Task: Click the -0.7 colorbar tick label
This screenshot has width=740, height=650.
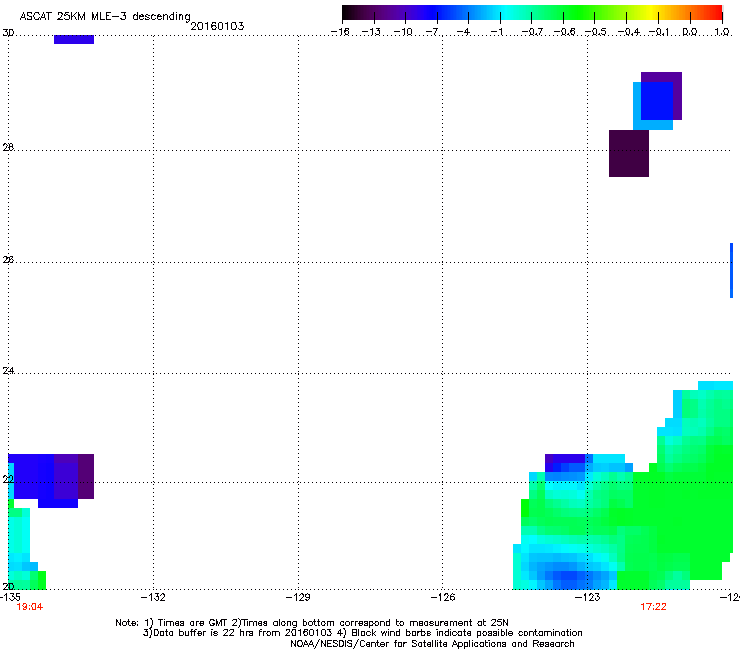Action: (x=532, y=32)
